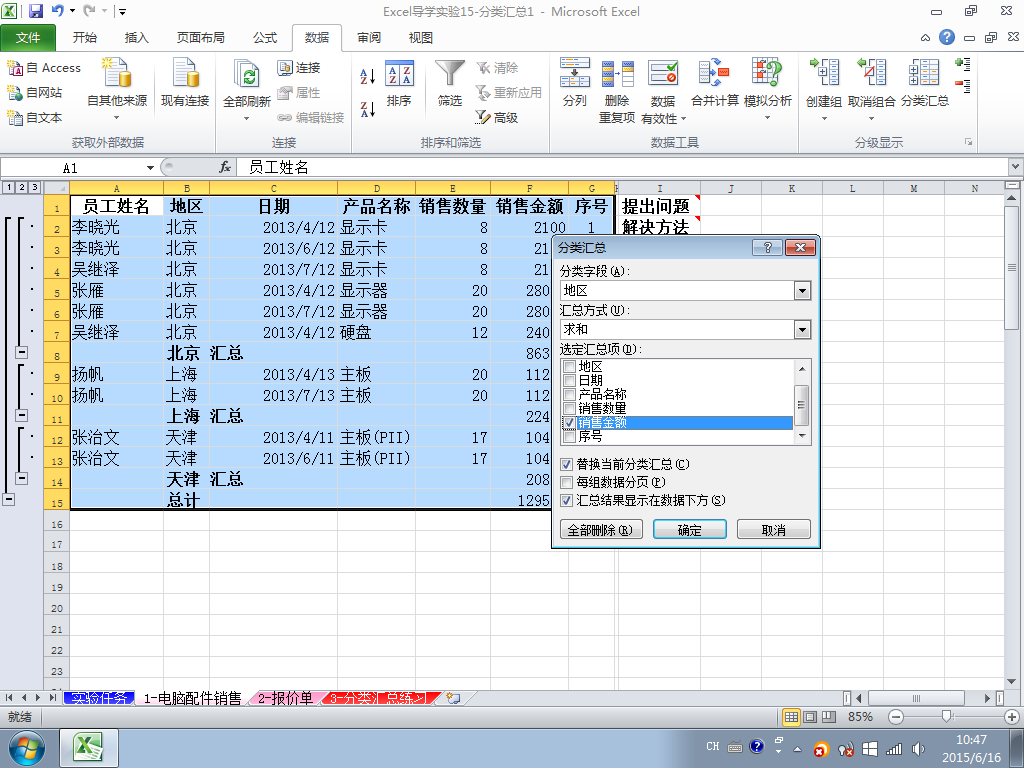Open the Name Box dropdown arrow
The width and height of the screenshot is (1024, 768).
coord(150,168)
